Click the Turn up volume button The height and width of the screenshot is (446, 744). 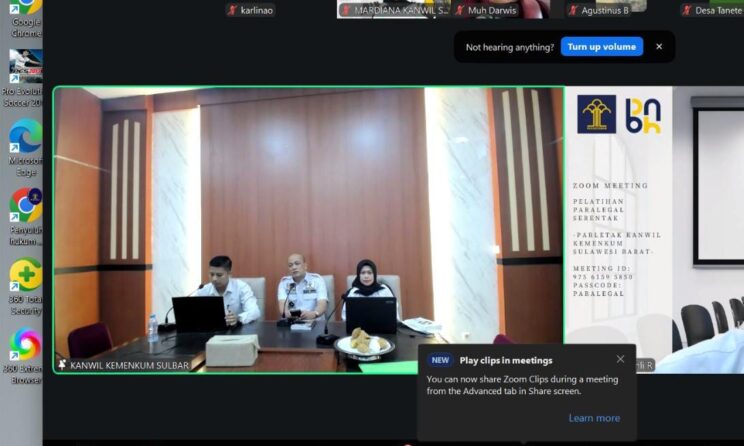point(601,47)
